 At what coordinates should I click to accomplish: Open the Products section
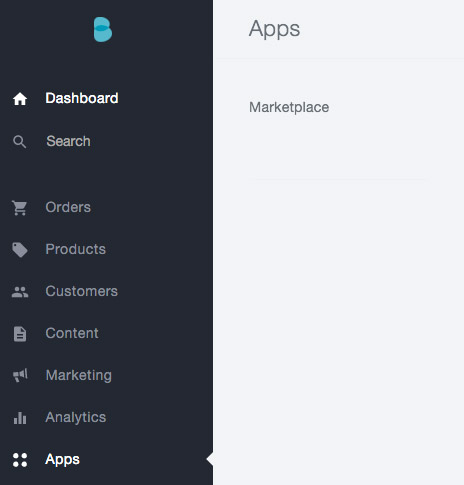click(x=75, y=249)
